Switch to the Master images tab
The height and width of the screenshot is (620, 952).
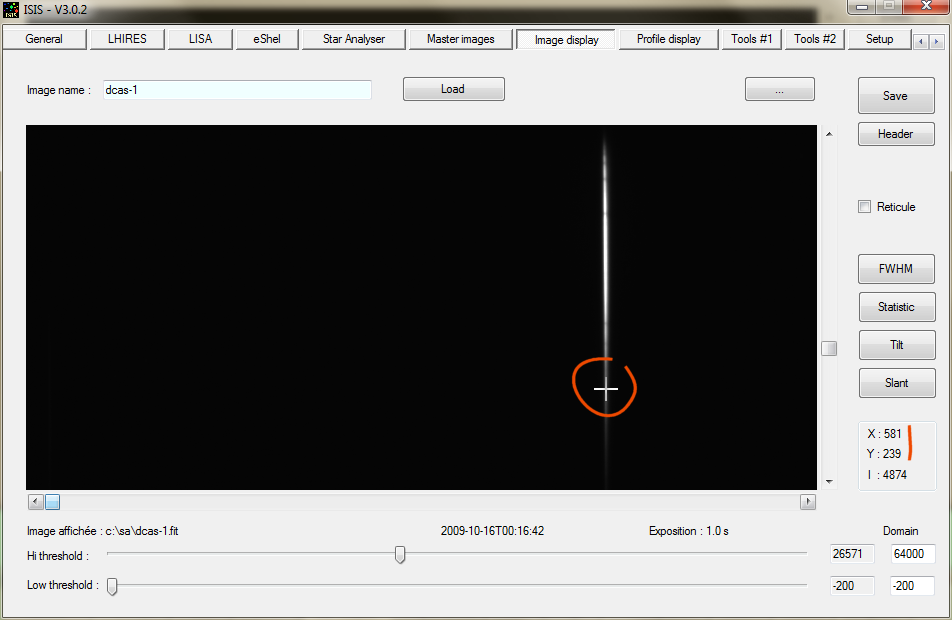pyautogui.click(x=460, y=39)
